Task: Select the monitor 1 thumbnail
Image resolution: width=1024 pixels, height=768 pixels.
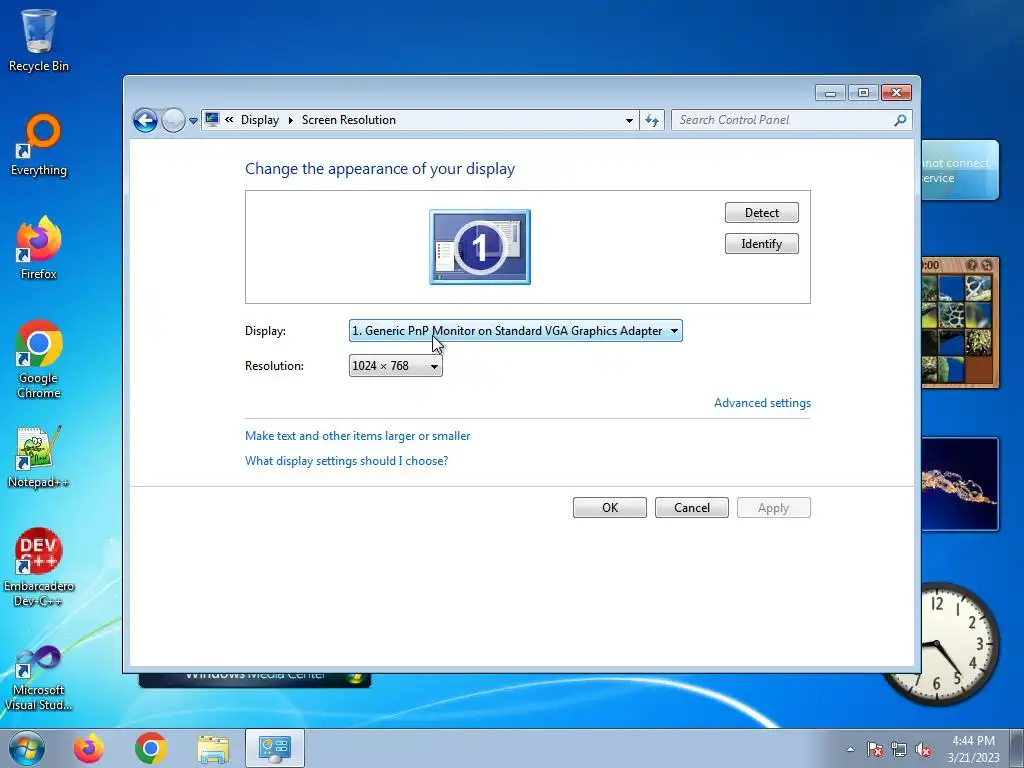Action: (480, 247)
